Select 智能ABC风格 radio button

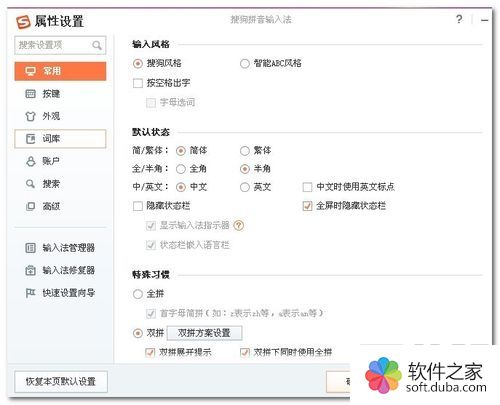pos(245,63)
